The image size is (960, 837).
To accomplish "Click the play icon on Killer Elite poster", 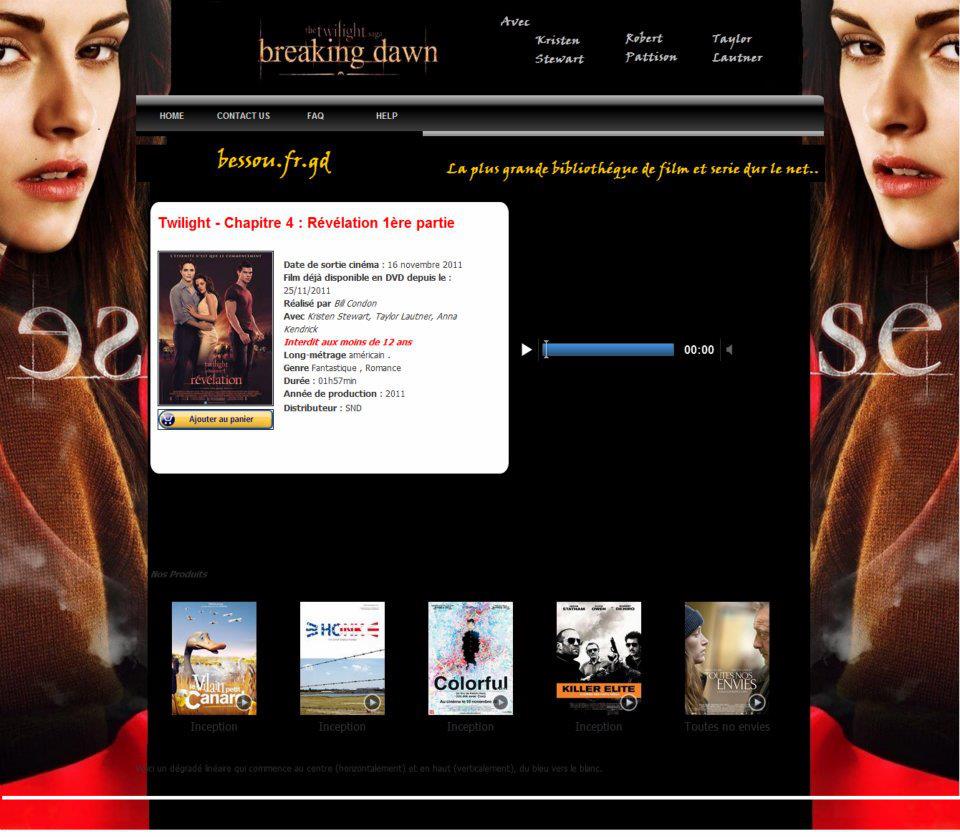I will point(628,702).
